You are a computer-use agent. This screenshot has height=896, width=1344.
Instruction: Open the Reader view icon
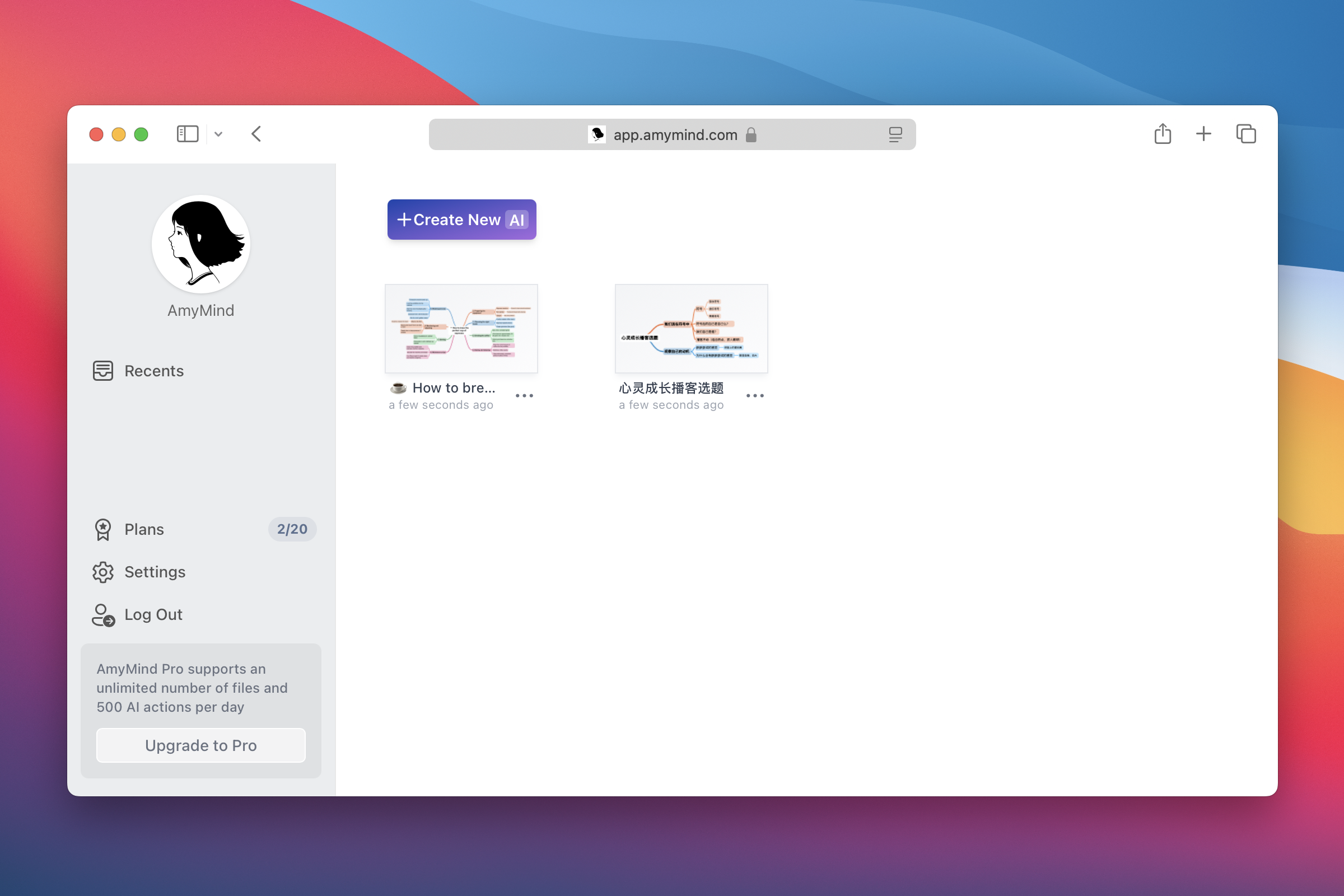(895, 134)
